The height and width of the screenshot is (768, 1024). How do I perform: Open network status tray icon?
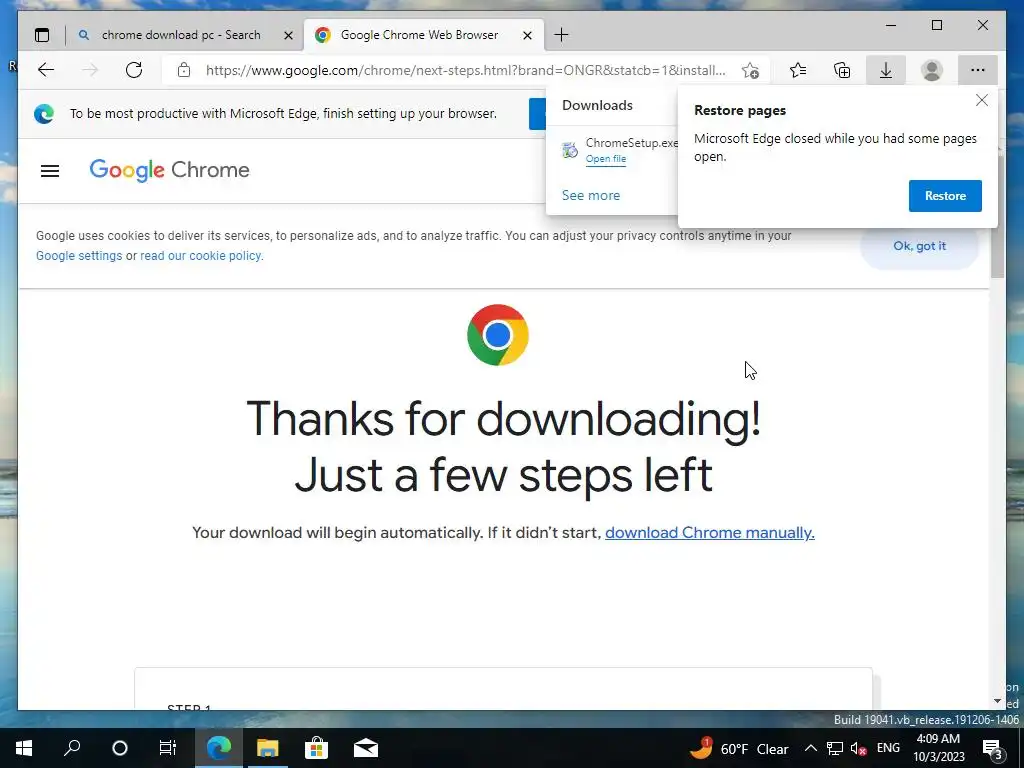(835, 748)
